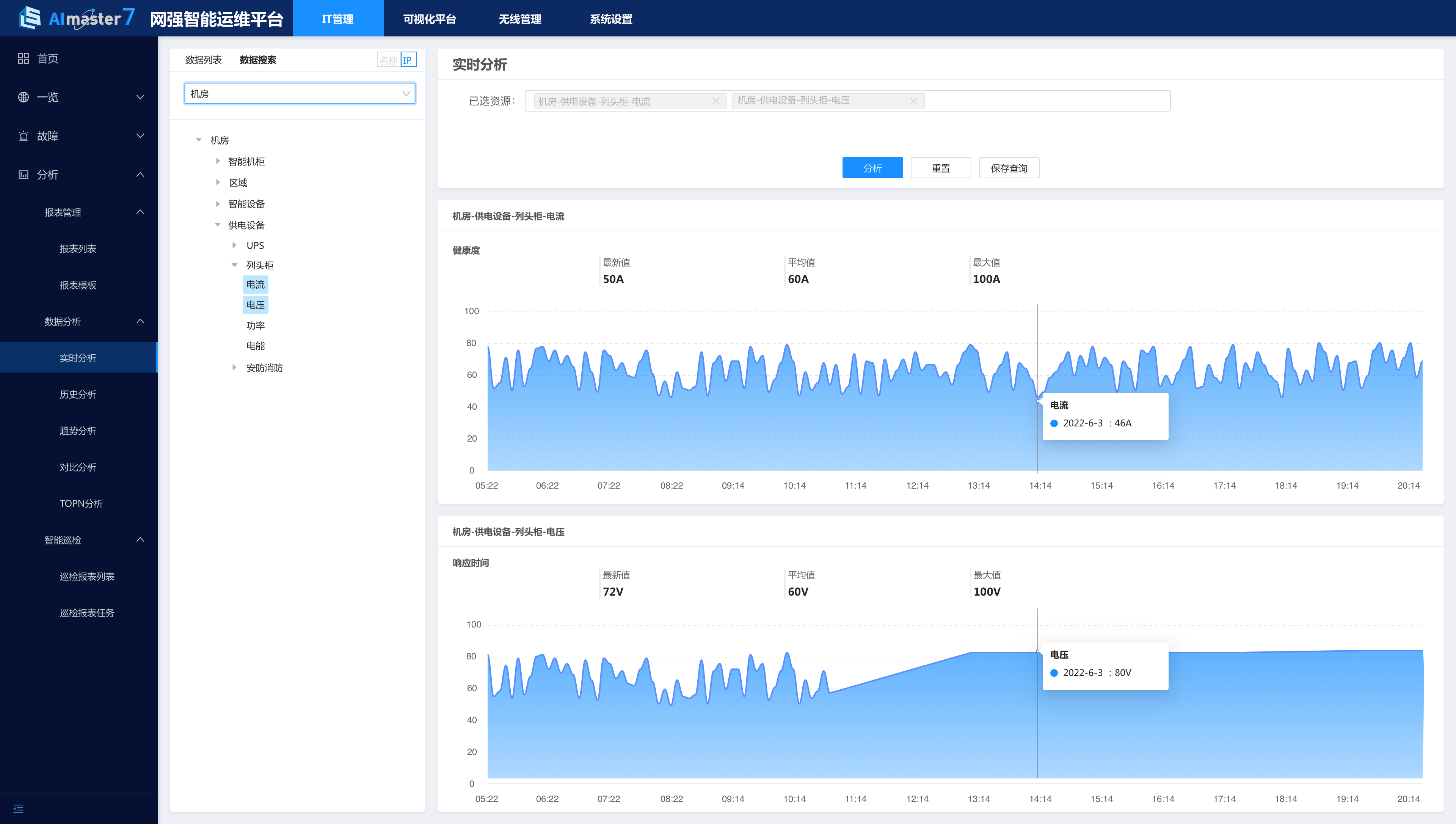Remove the 机房-供电设备-列头柜-电流 resource tag
This screenshot has width=1456, height=824.
(715, 101)
